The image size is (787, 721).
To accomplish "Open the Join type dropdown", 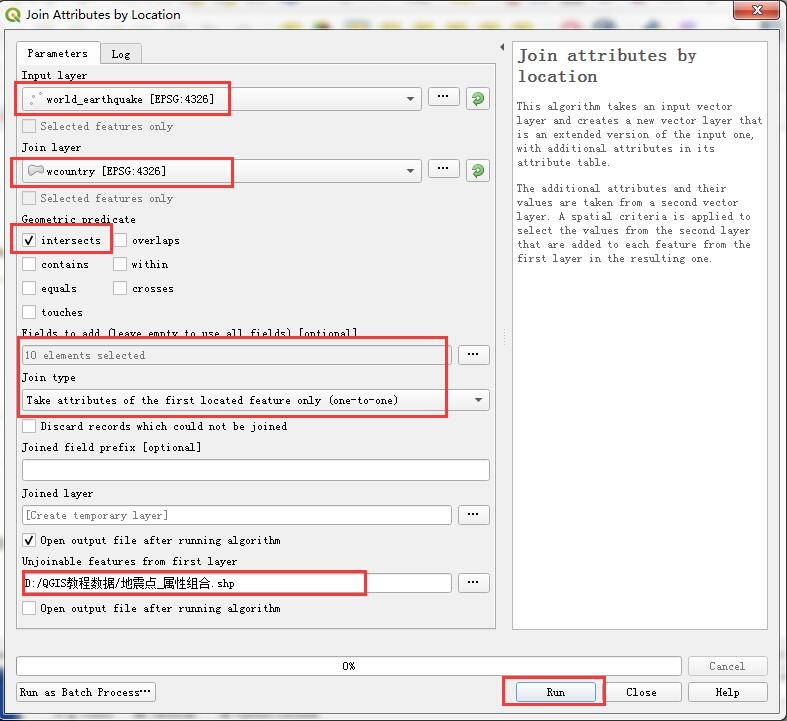I will click(x=255, y=400).
